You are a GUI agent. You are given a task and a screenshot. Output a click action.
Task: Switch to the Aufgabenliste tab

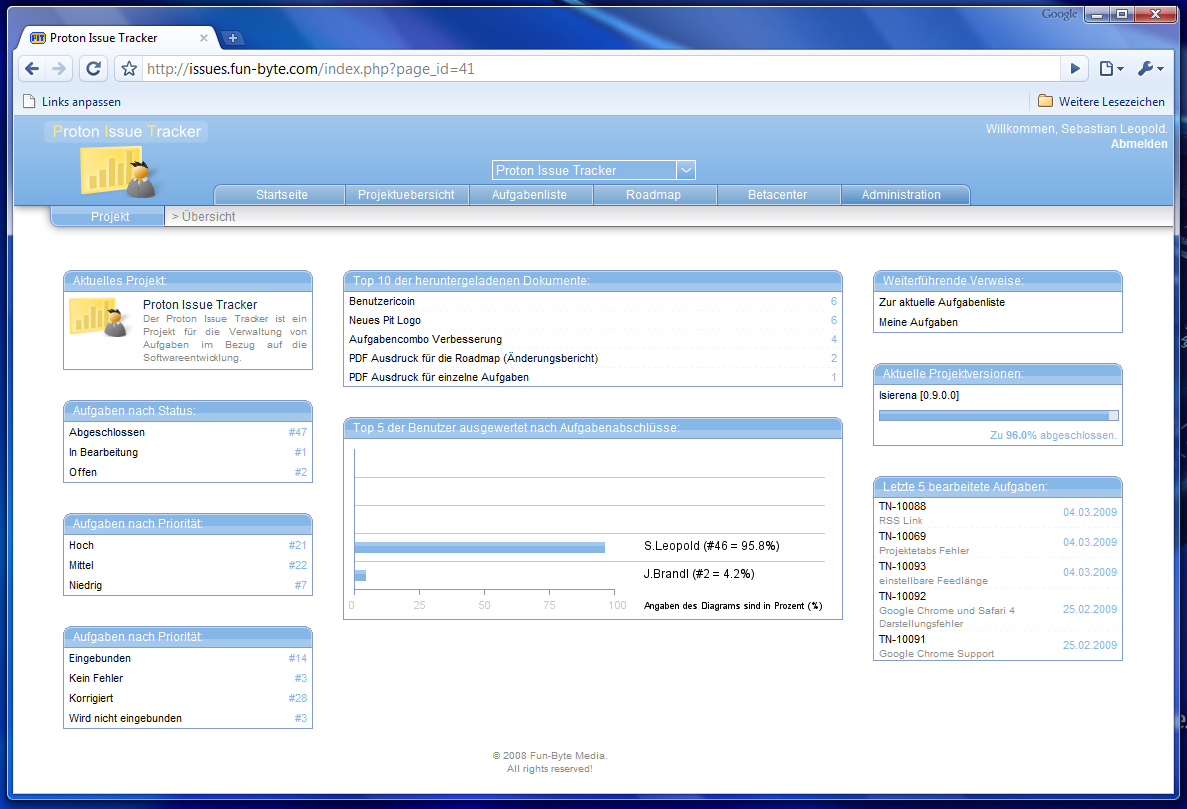529,194
